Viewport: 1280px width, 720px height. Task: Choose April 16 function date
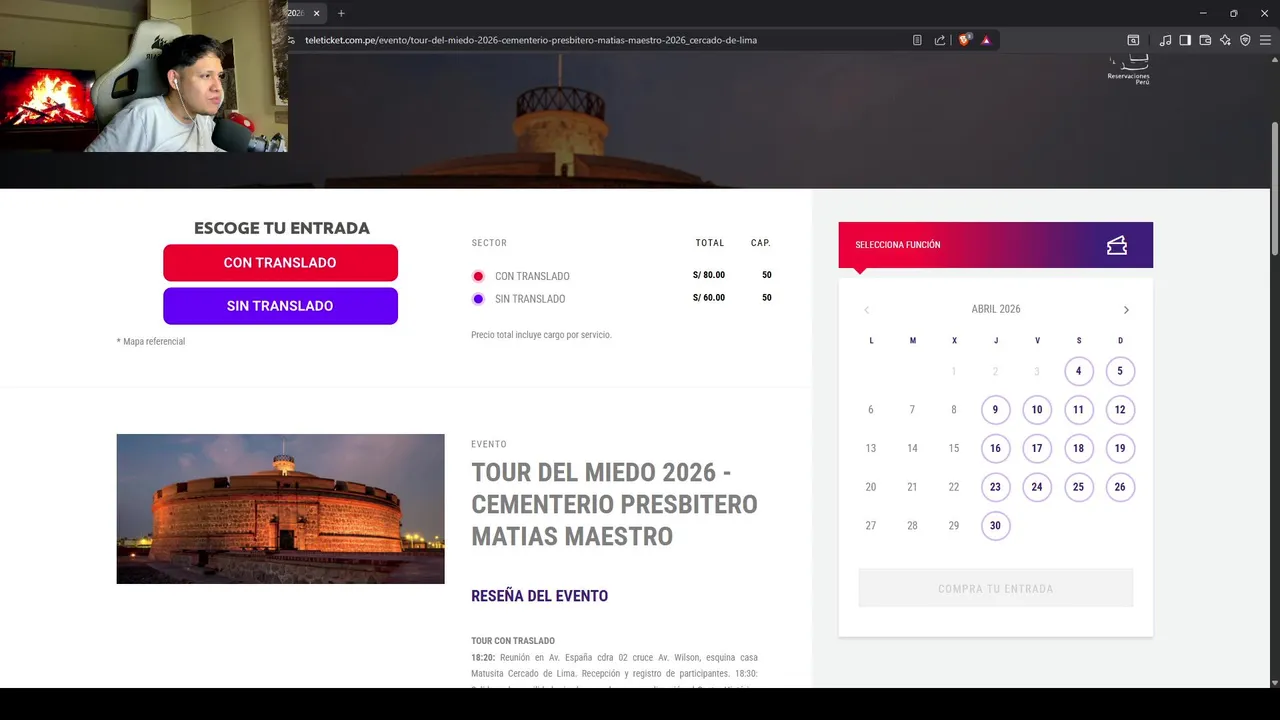click(996, 449)
